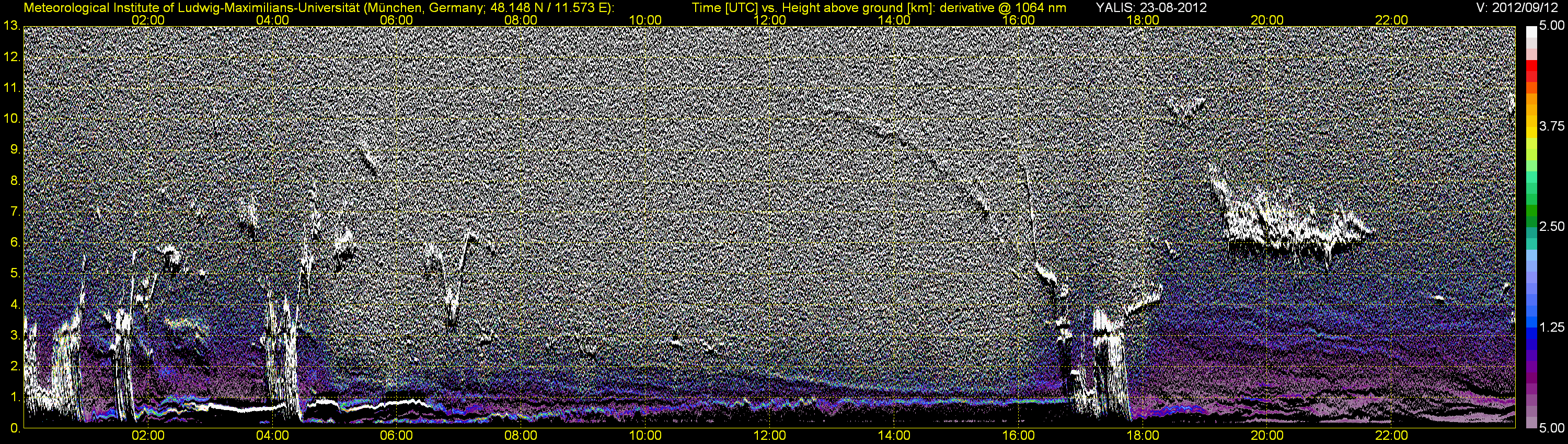The image size is (1568, 444).
Task: Click the 04:00 label on the bottom time axis
Action: coord(272,436)
